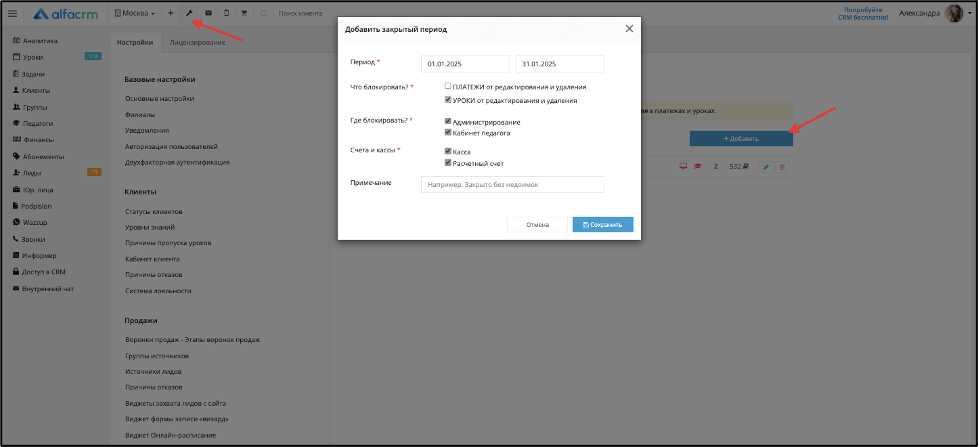The height and width of the screenshot is (447, 979).
Task: Click the red graduation cap icon in period row
Action: pyautogui.click(x=697, y=167)
